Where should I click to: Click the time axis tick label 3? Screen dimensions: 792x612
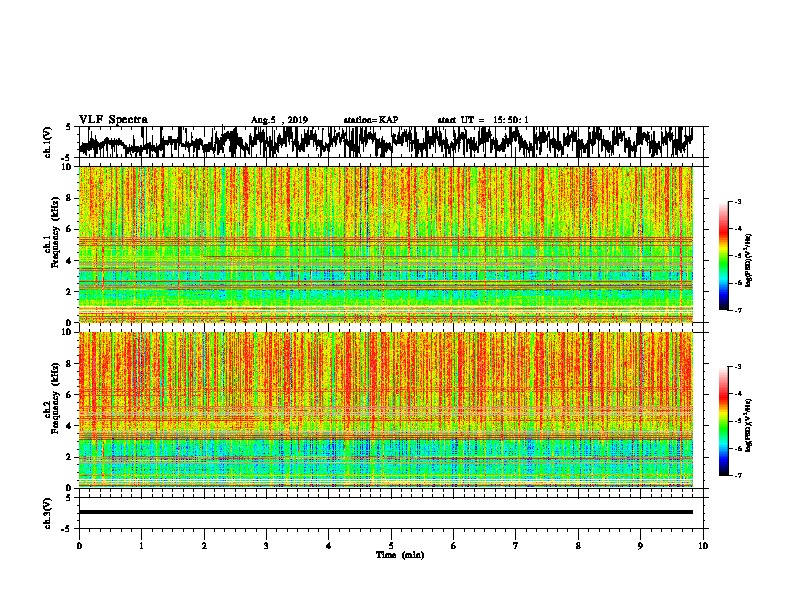(x=266, y=546)
